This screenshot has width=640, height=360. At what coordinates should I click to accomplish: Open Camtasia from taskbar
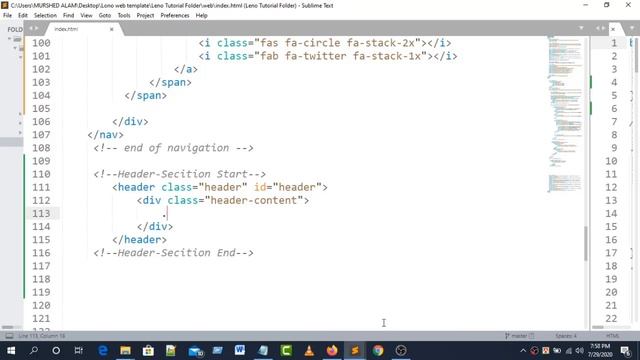286,351
